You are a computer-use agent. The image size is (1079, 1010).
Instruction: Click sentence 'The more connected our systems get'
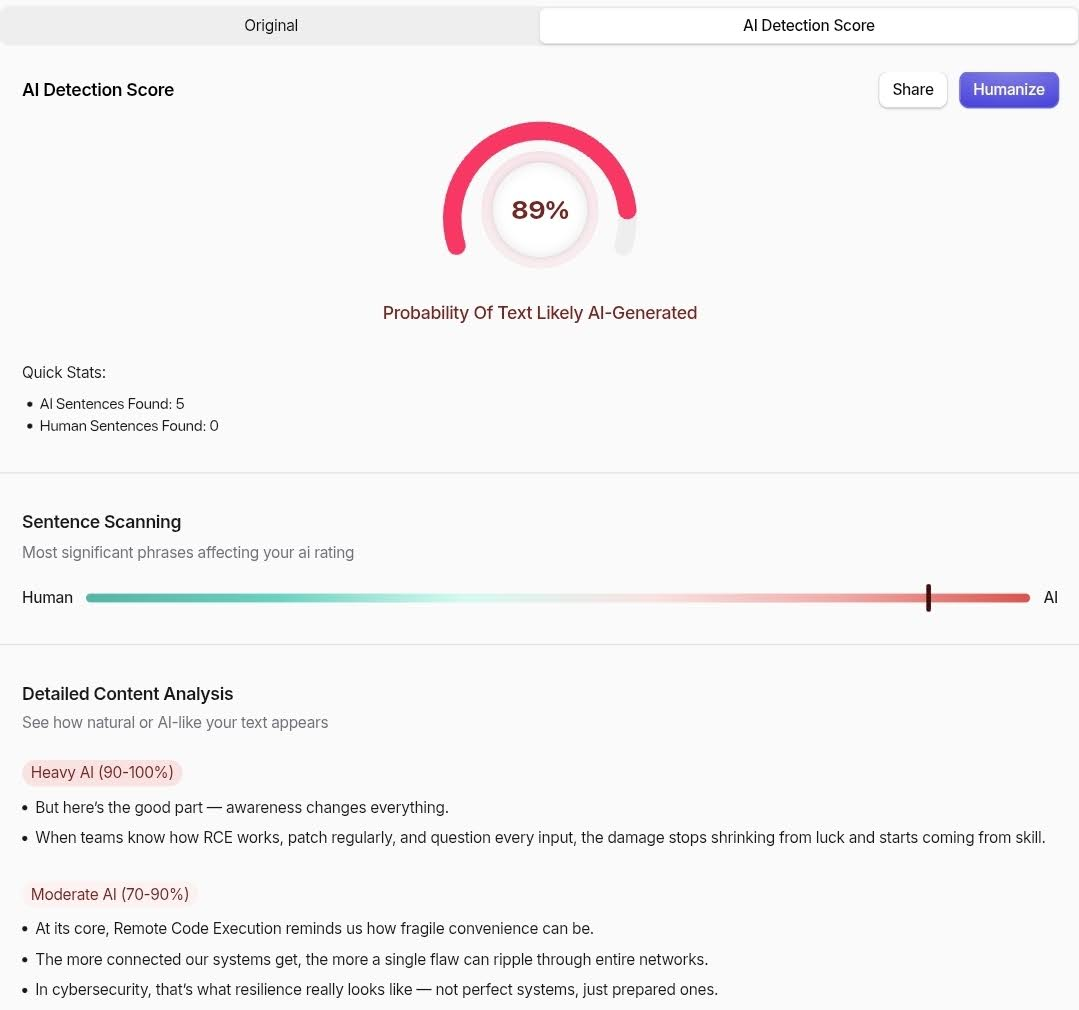coord(372,959)
